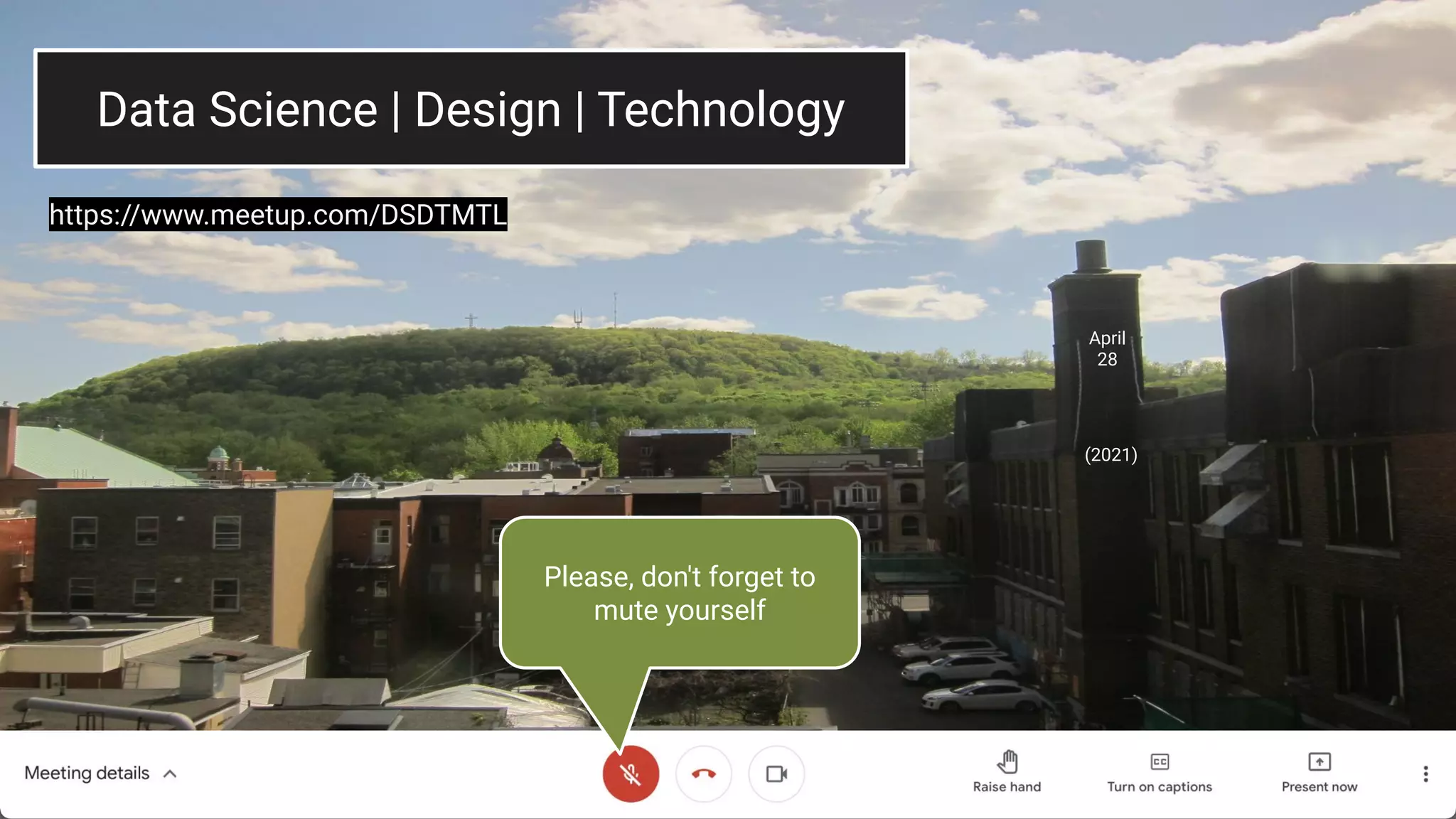The width and height of the screenshot is (1456, 819).
Task: Click the Raise hand label
Action: point(1007,787)
